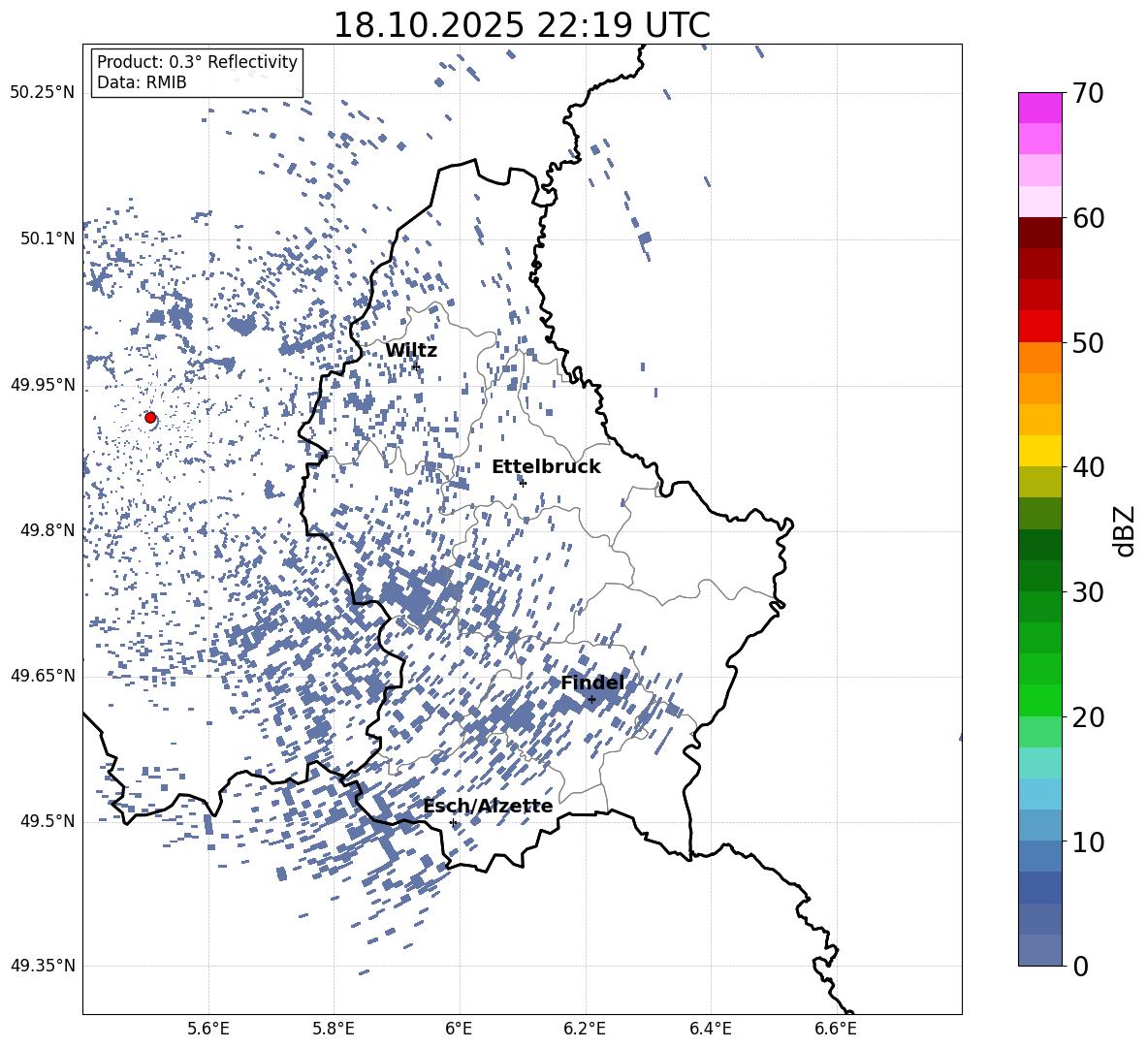The width and height of the screenshot is (1148, 1048).
Task: Click the Product: 0.3° Reflectivity text
Action: click(x=197, y=62)
